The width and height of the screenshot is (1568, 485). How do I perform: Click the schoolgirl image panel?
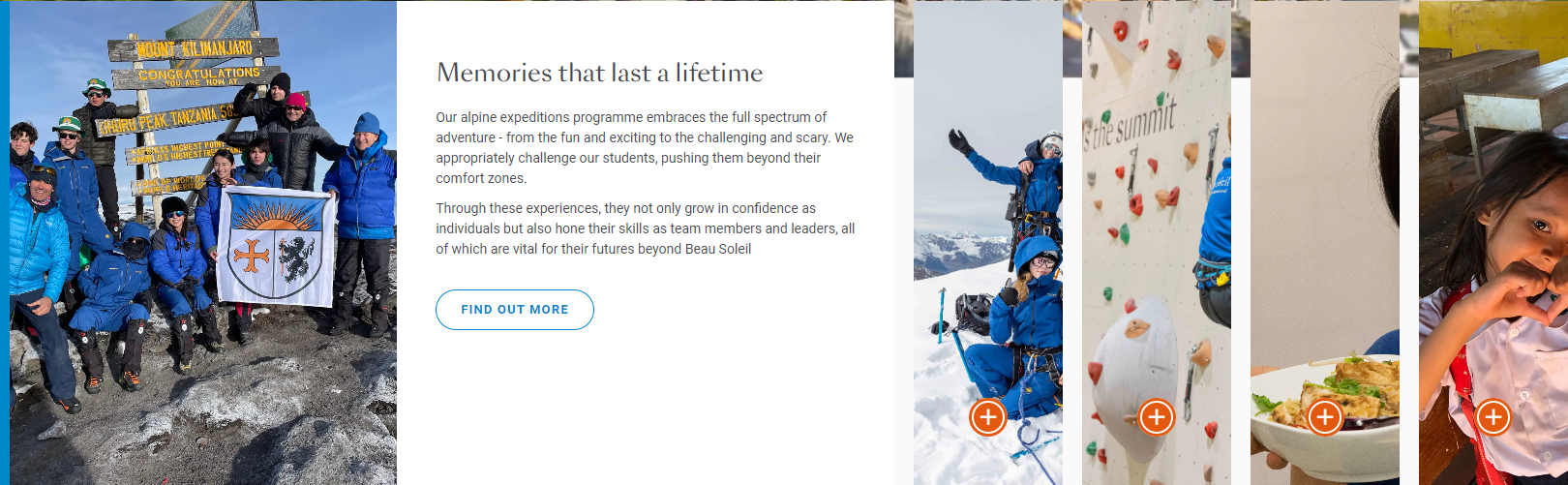pyautogui.click(x=1493, y=242)
